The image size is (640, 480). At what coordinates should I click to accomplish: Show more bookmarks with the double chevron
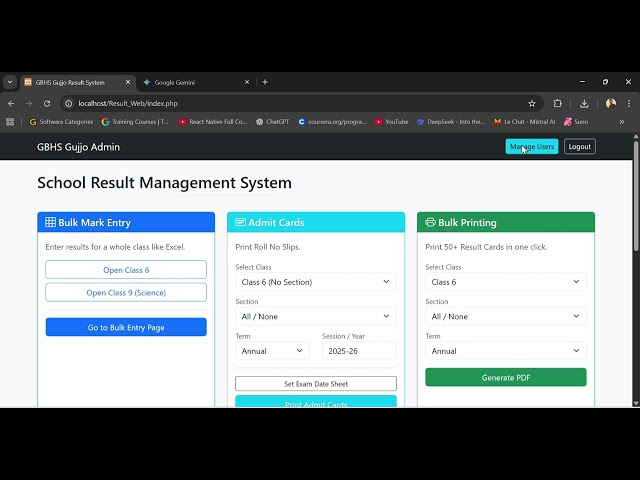coord(622,122)
